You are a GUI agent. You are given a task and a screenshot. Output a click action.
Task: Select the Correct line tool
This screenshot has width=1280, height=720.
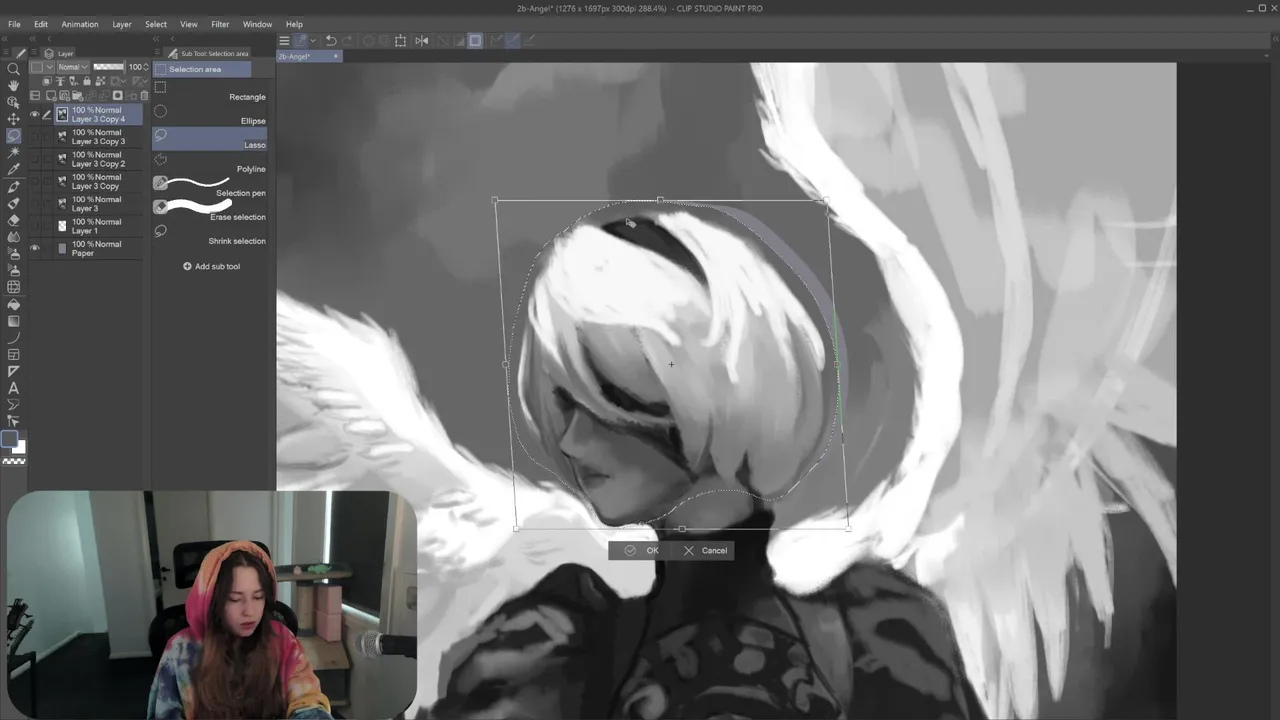click(x=13, y=422)
